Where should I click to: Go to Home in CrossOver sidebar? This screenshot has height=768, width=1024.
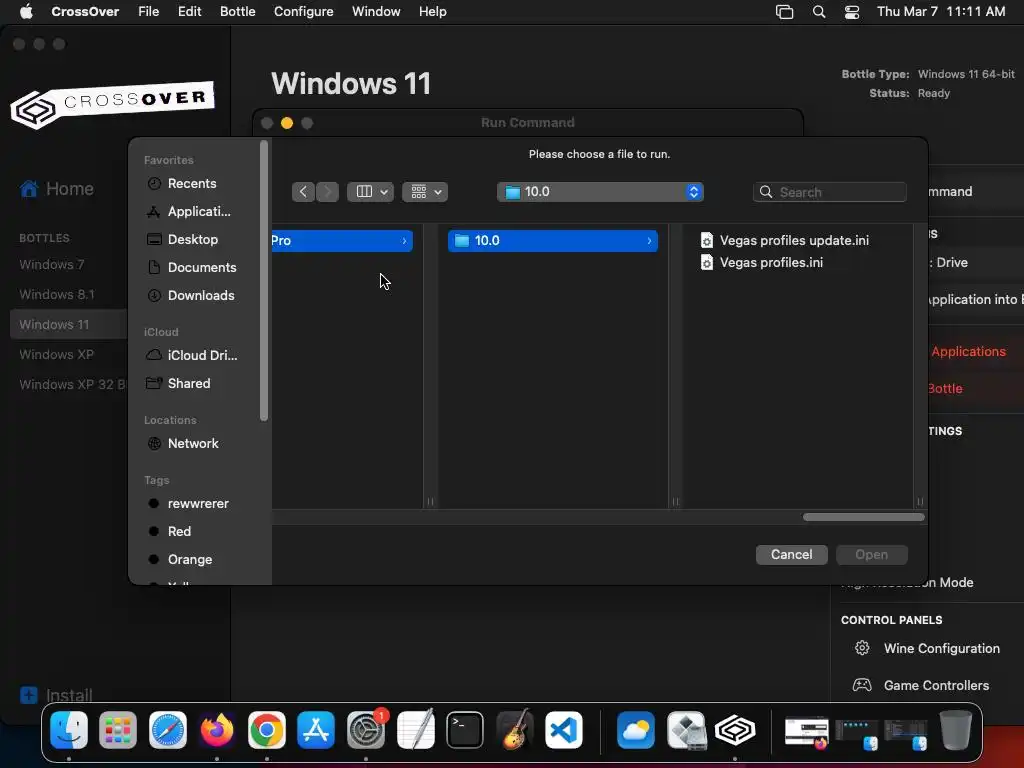57,189
